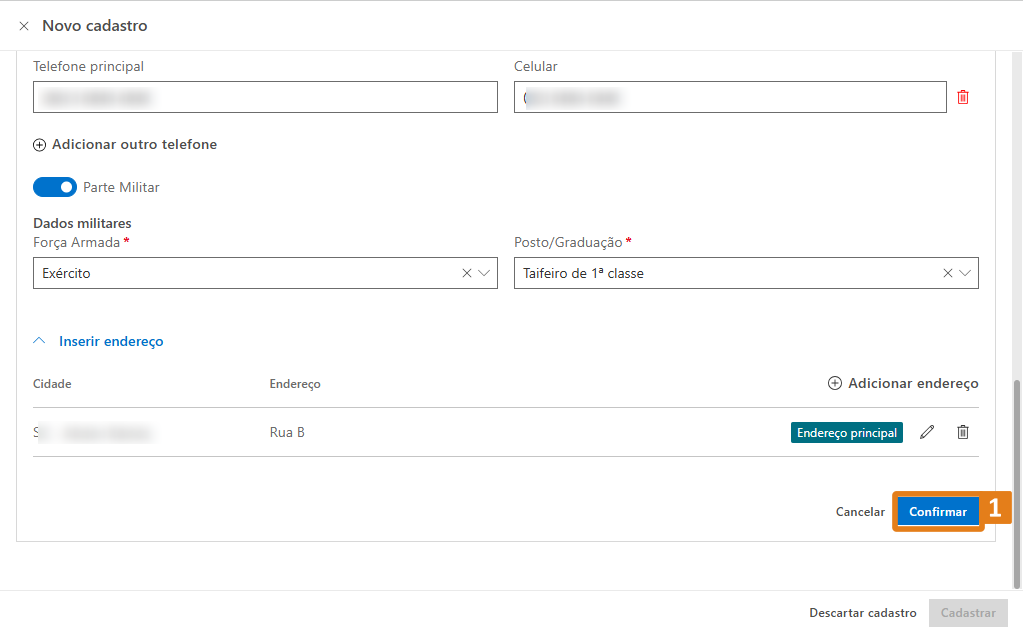This screenshot has width=1023, height=629.
Task: Edit the Rua B address
Action: point(927,432)
